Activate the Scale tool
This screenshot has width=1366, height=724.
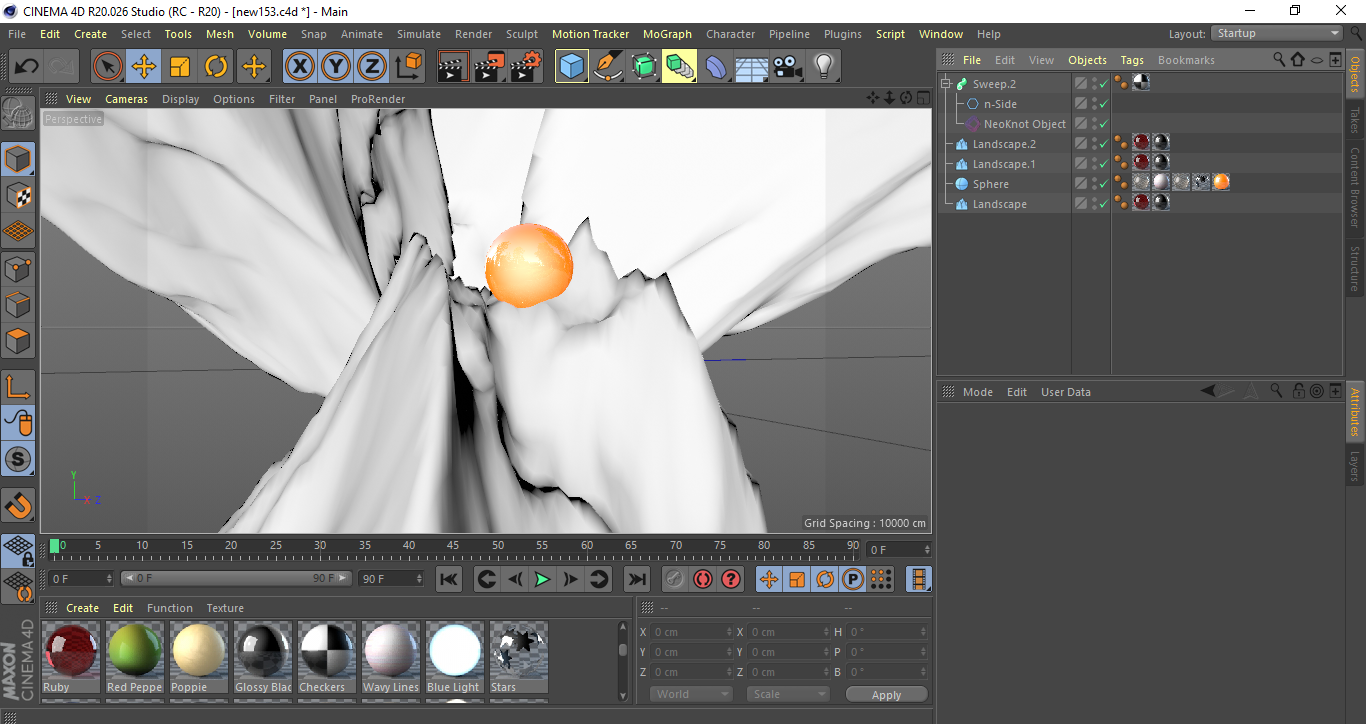180,67
